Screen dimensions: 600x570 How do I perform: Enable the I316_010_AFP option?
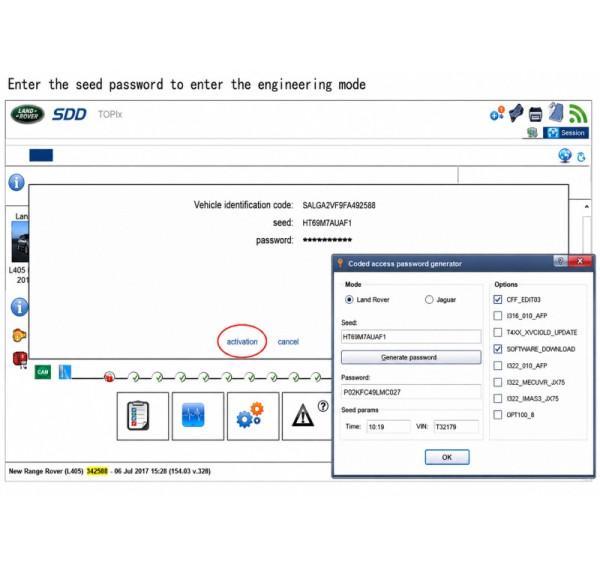coord(498,316)
